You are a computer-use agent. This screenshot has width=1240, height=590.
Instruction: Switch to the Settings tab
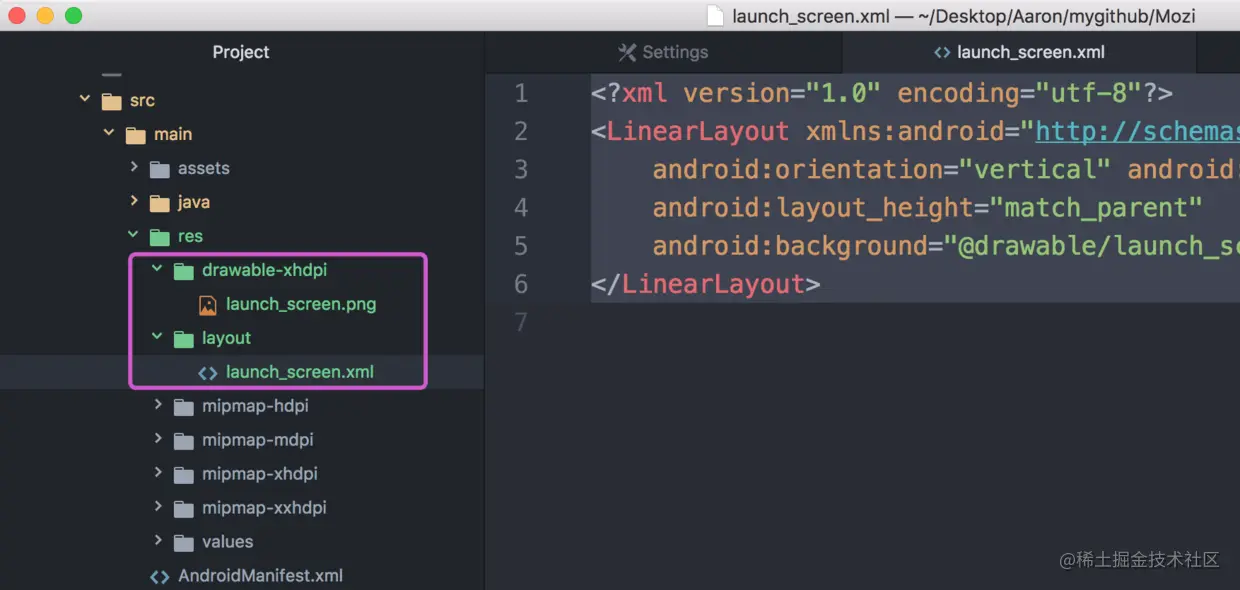coord(663,52)
